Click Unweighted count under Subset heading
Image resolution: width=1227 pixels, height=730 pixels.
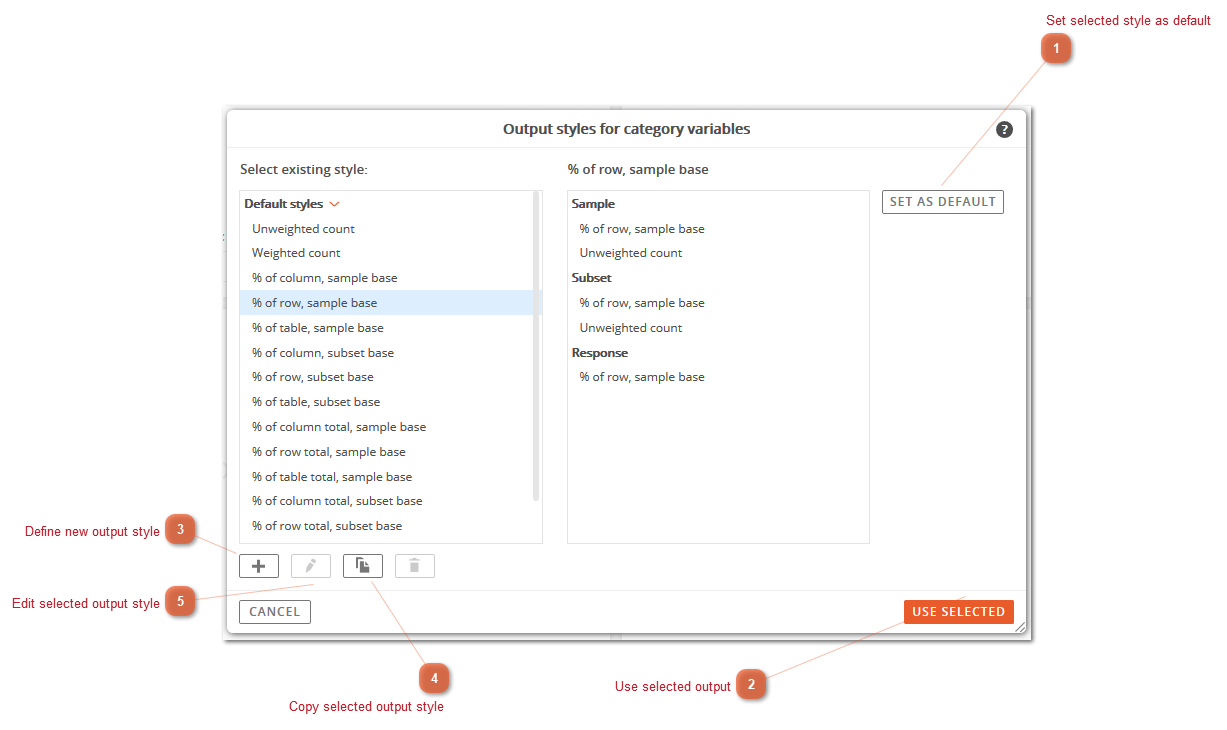631,328
